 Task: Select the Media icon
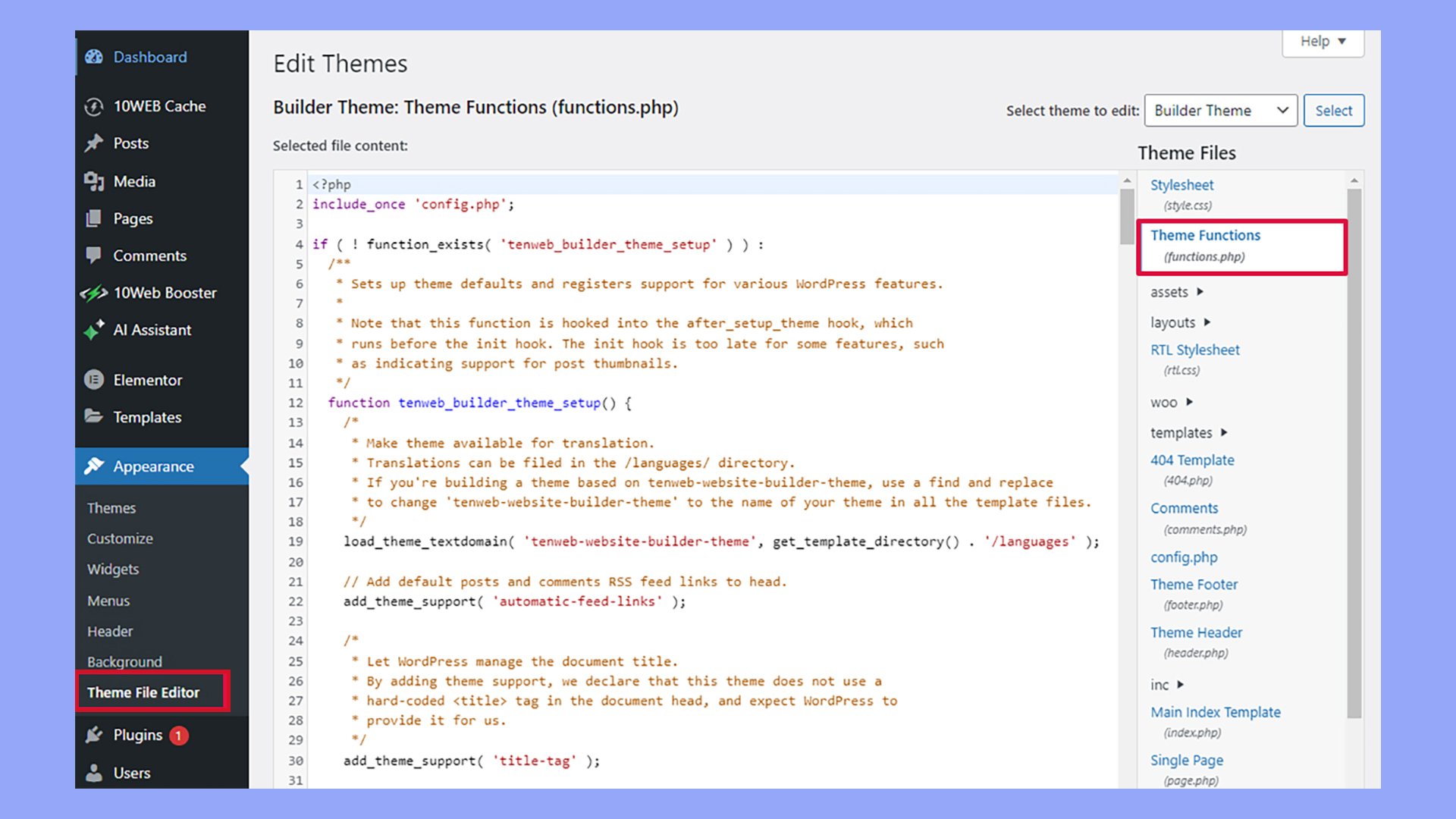coord(93,181)
